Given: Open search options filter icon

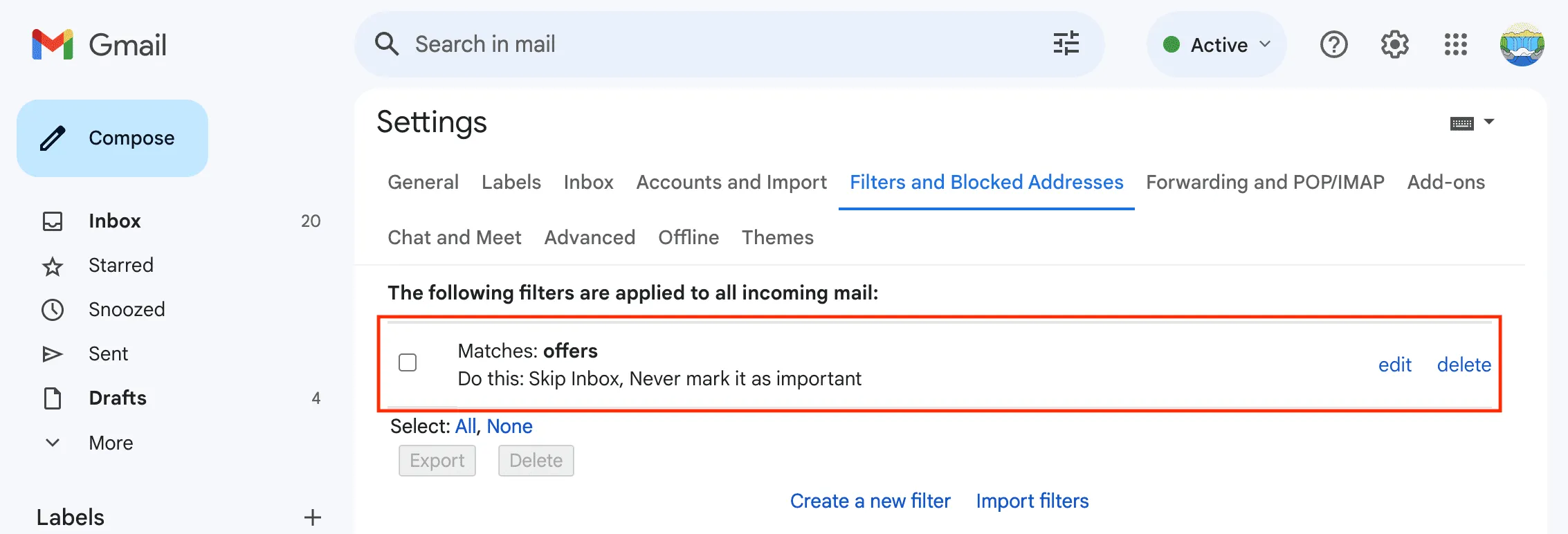Looking at the screenshot, I should point(1066,44).
